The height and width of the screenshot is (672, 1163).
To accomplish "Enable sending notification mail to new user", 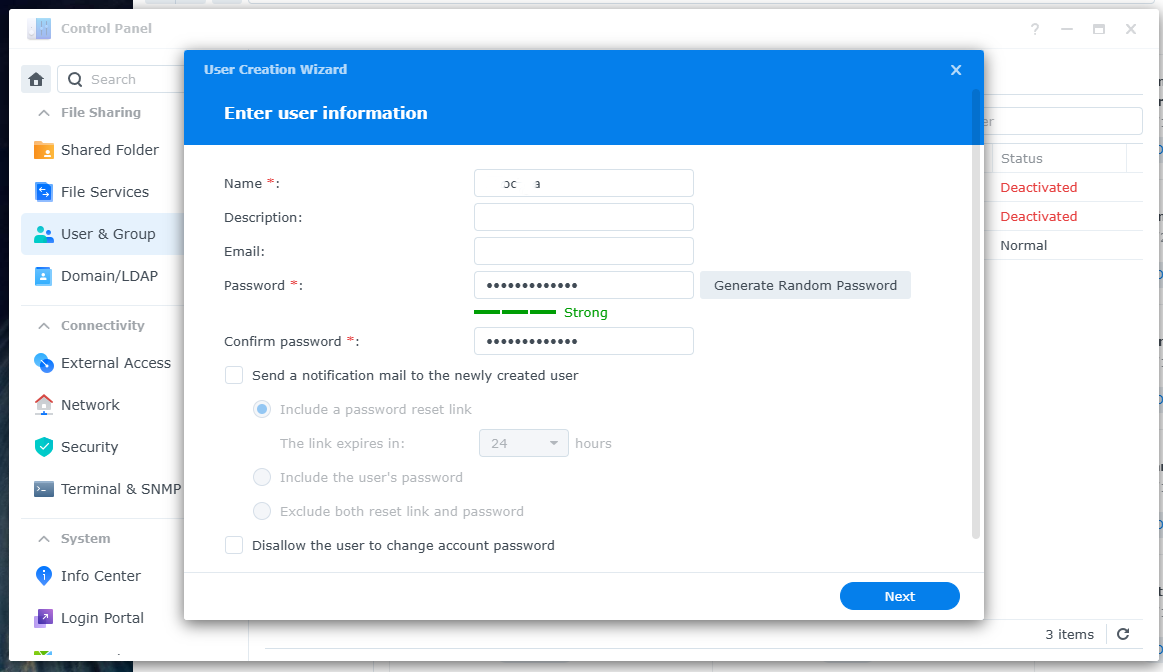I will [234, 376].
